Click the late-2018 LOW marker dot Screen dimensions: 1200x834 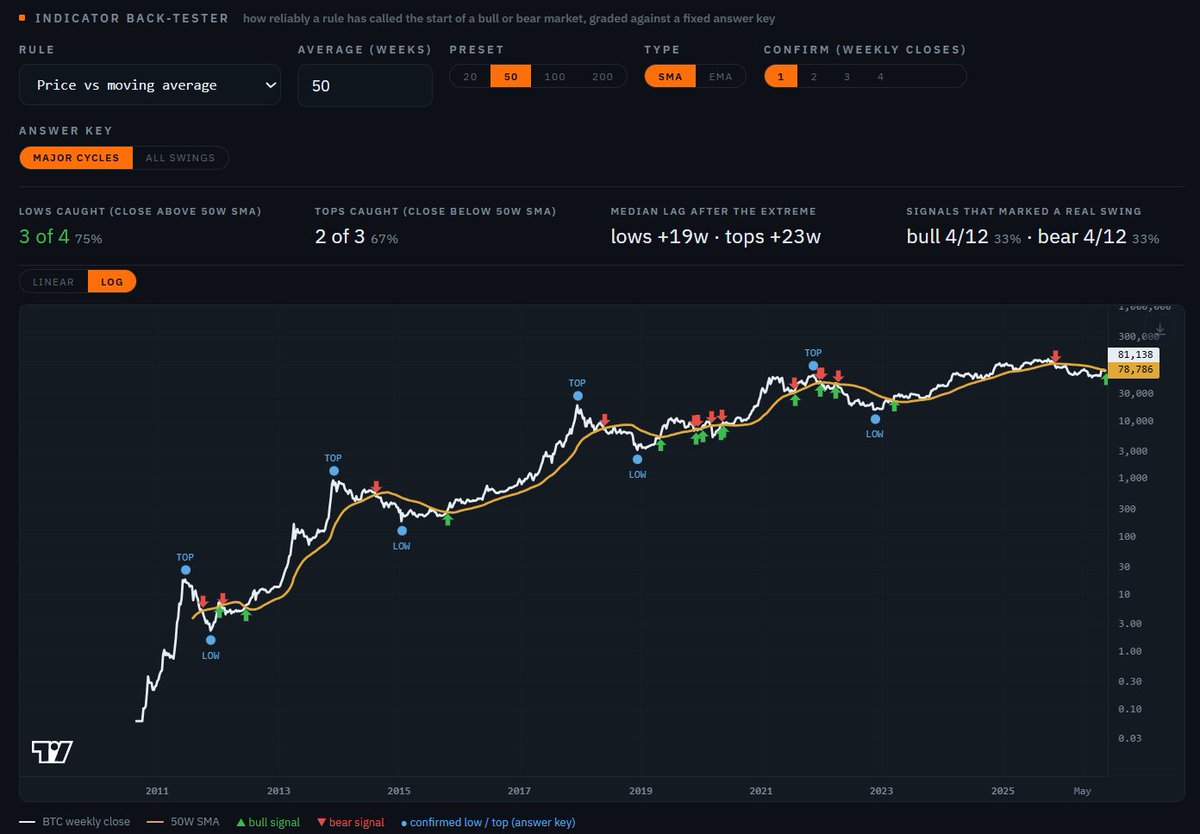[x=637, y=459]
